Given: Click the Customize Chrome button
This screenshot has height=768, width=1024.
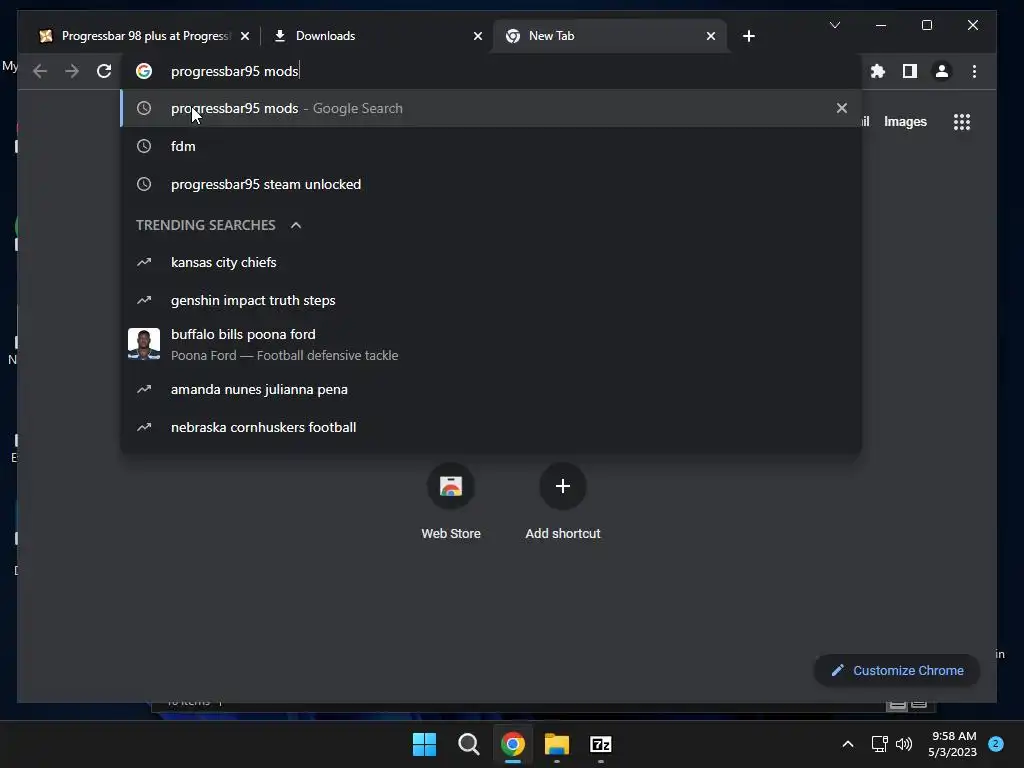Looking at the screenshot, I should (897, 671).
